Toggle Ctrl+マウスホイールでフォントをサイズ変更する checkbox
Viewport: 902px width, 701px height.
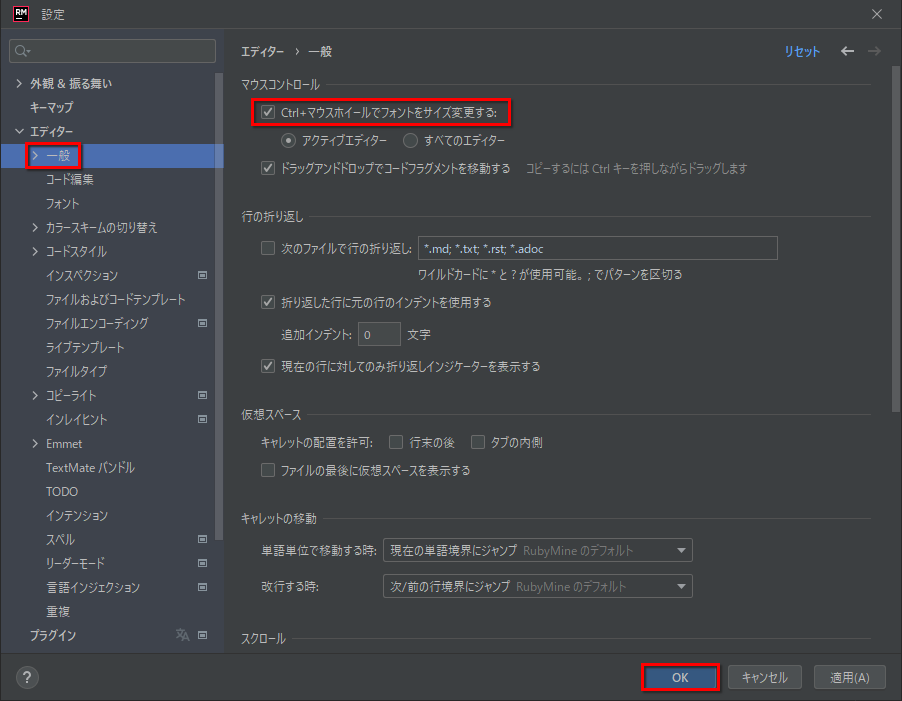click(x=268, y=112)
